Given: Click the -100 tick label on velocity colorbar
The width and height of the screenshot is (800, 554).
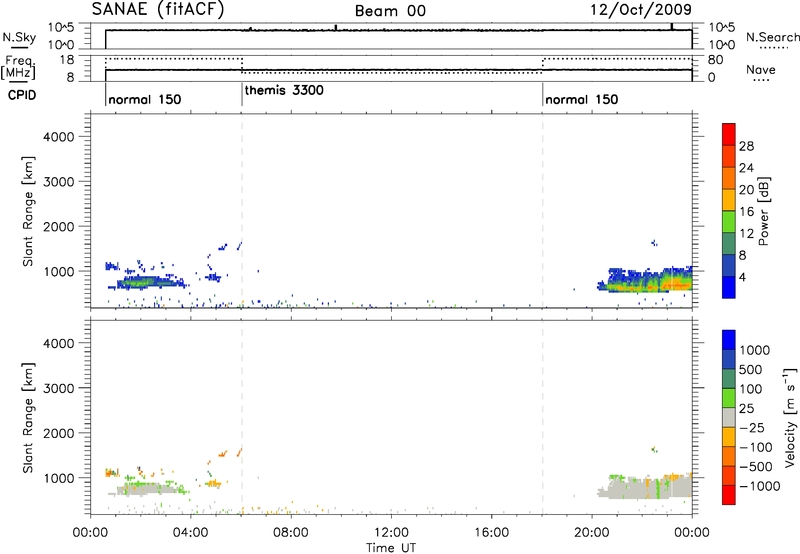Looking at the screenshot, I should (756, 447).
